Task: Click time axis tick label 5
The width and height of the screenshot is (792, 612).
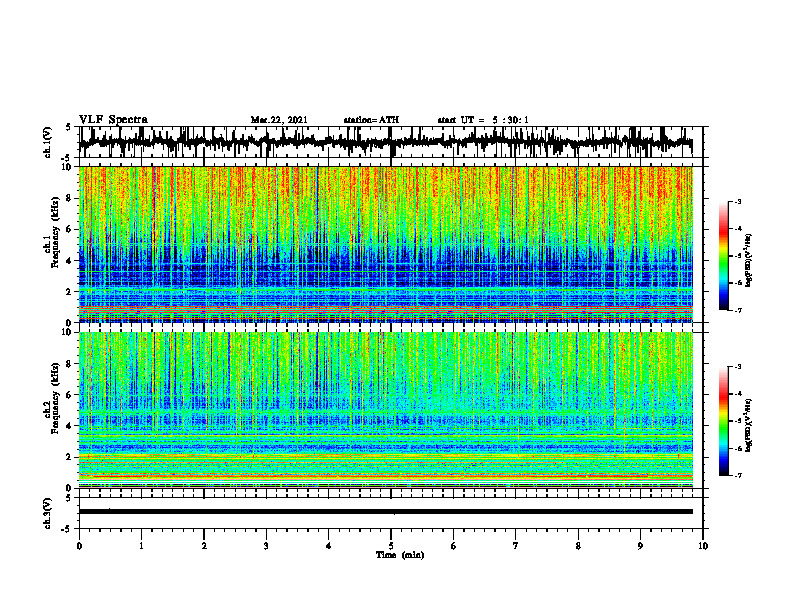Action: point(391,546)
